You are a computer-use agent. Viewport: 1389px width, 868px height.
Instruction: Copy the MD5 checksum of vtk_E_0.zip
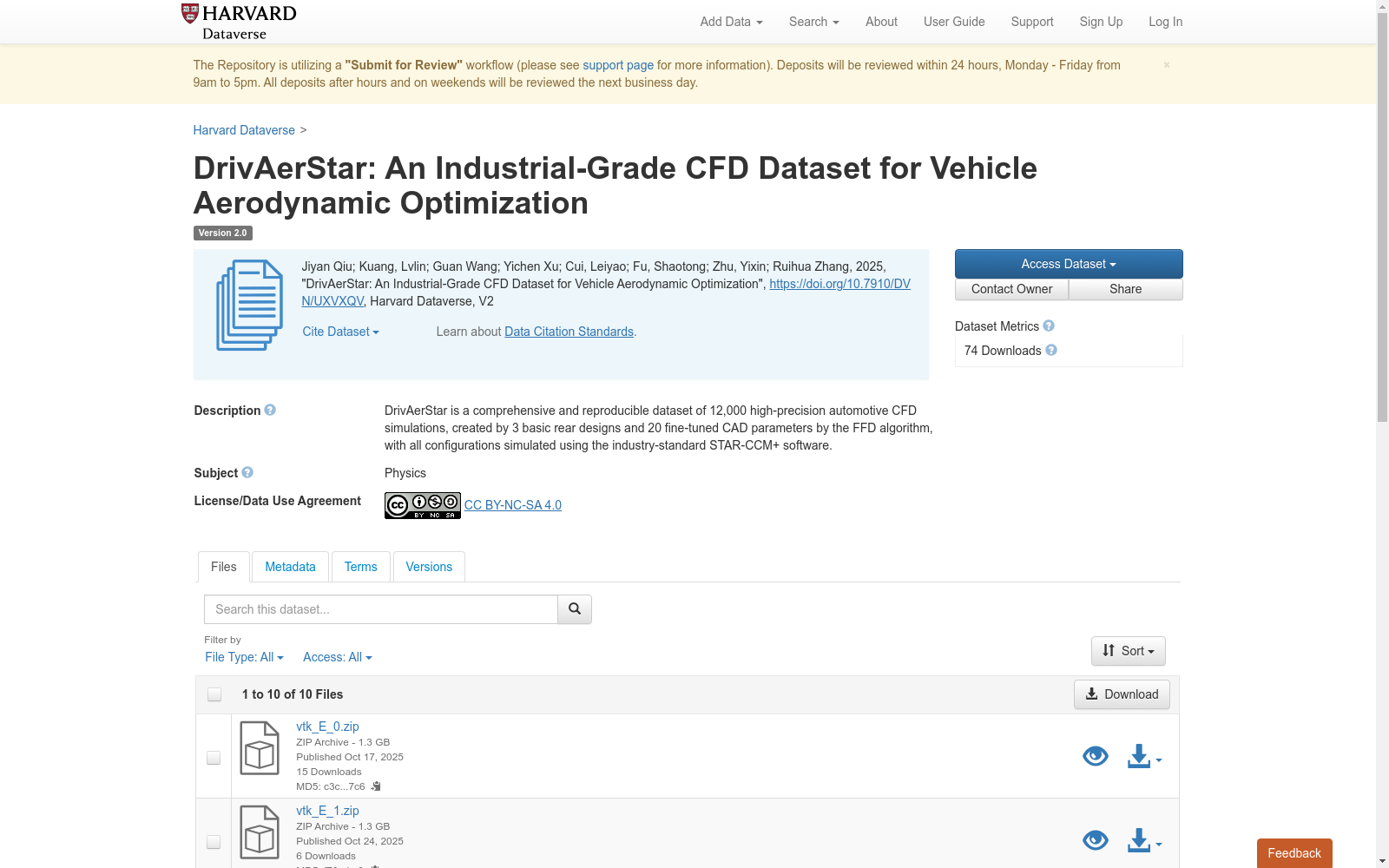click(376, 786)
